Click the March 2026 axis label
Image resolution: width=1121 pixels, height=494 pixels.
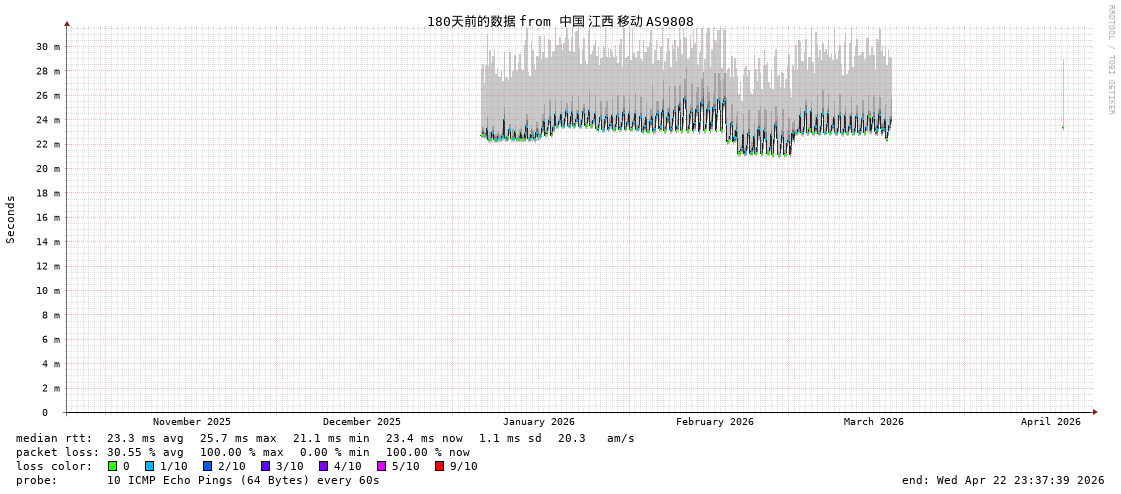[873, 422]
